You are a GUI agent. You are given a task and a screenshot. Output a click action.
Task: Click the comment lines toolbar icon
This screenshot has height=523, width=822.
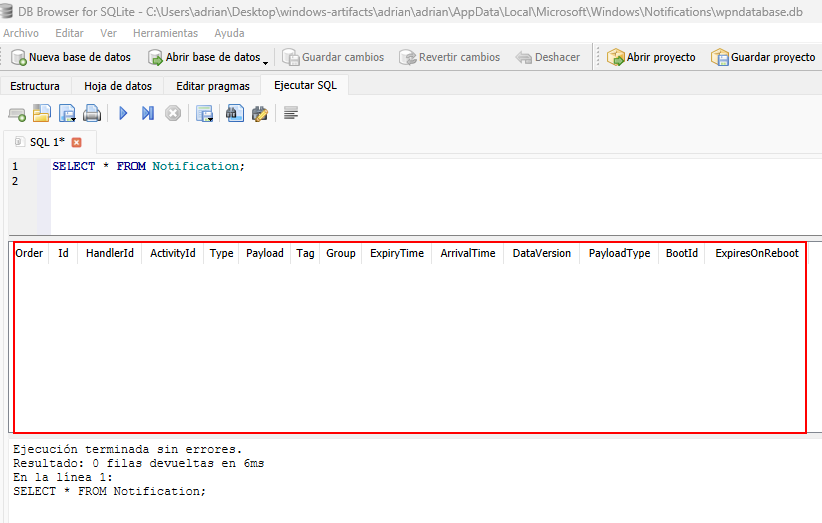291,114
